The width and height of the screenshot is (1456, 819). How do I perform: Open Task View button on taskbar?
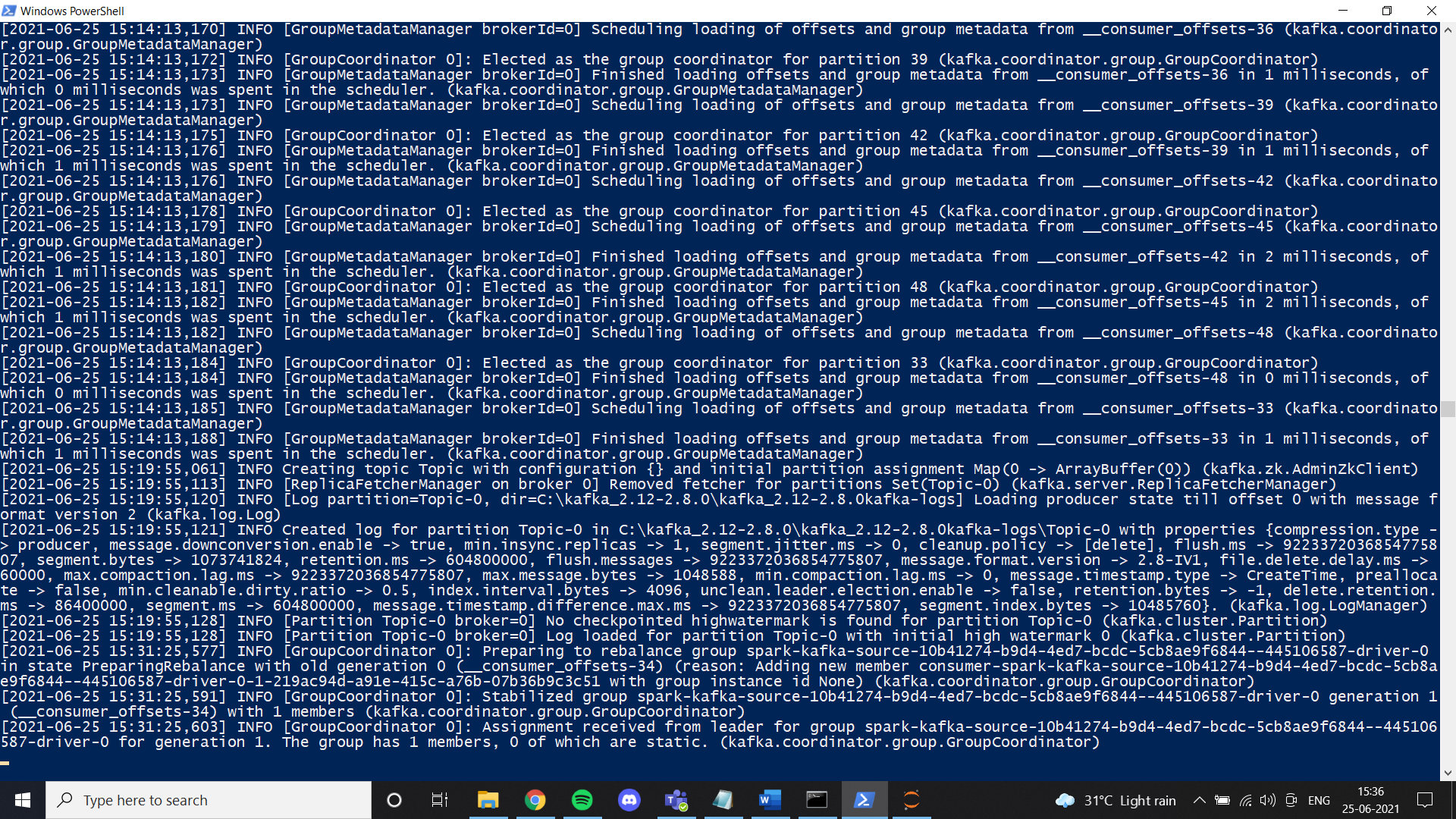(439, 799)
